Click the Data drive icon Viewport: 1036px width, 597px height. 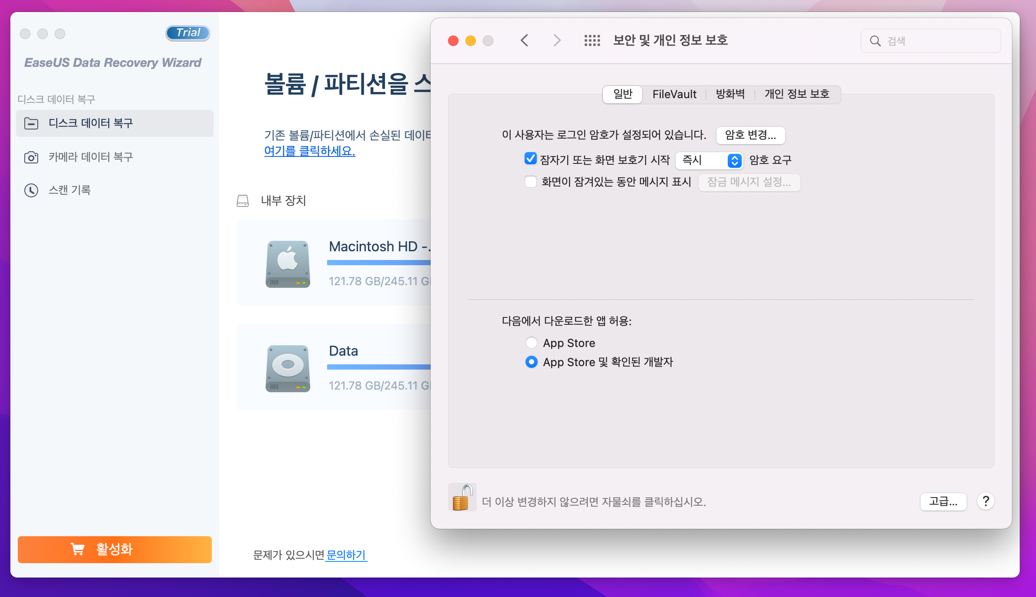(287, 369)
